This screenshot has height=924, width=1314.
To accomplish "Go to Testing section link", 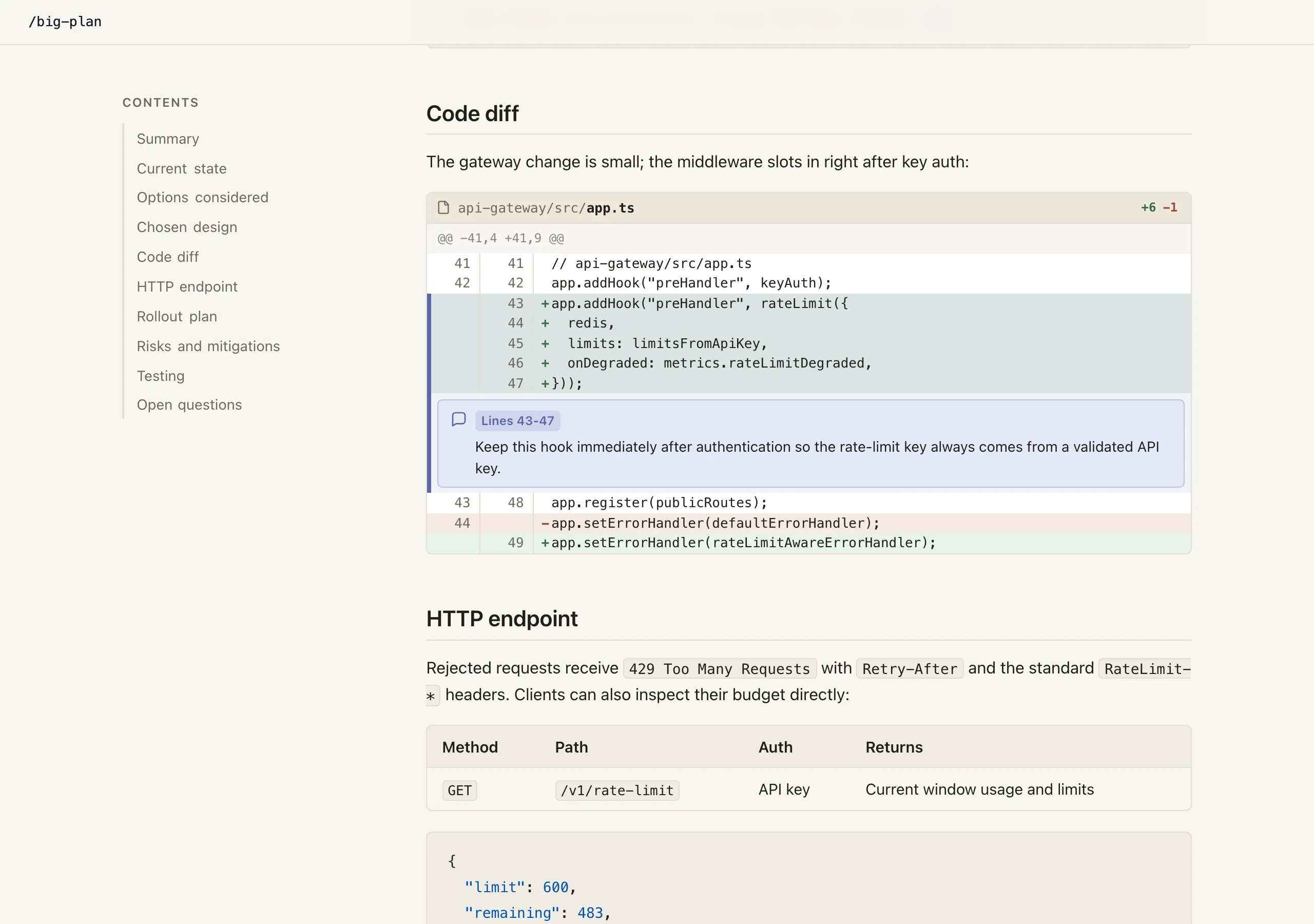I will (x=161, y=376).
